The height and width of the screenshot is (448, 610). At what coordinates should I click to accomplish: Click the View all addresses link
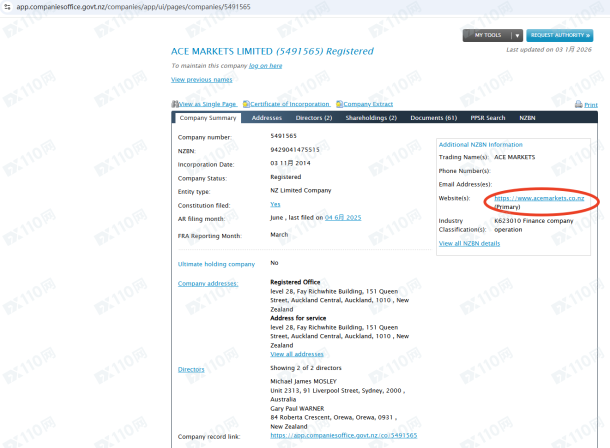click(297, 354)
